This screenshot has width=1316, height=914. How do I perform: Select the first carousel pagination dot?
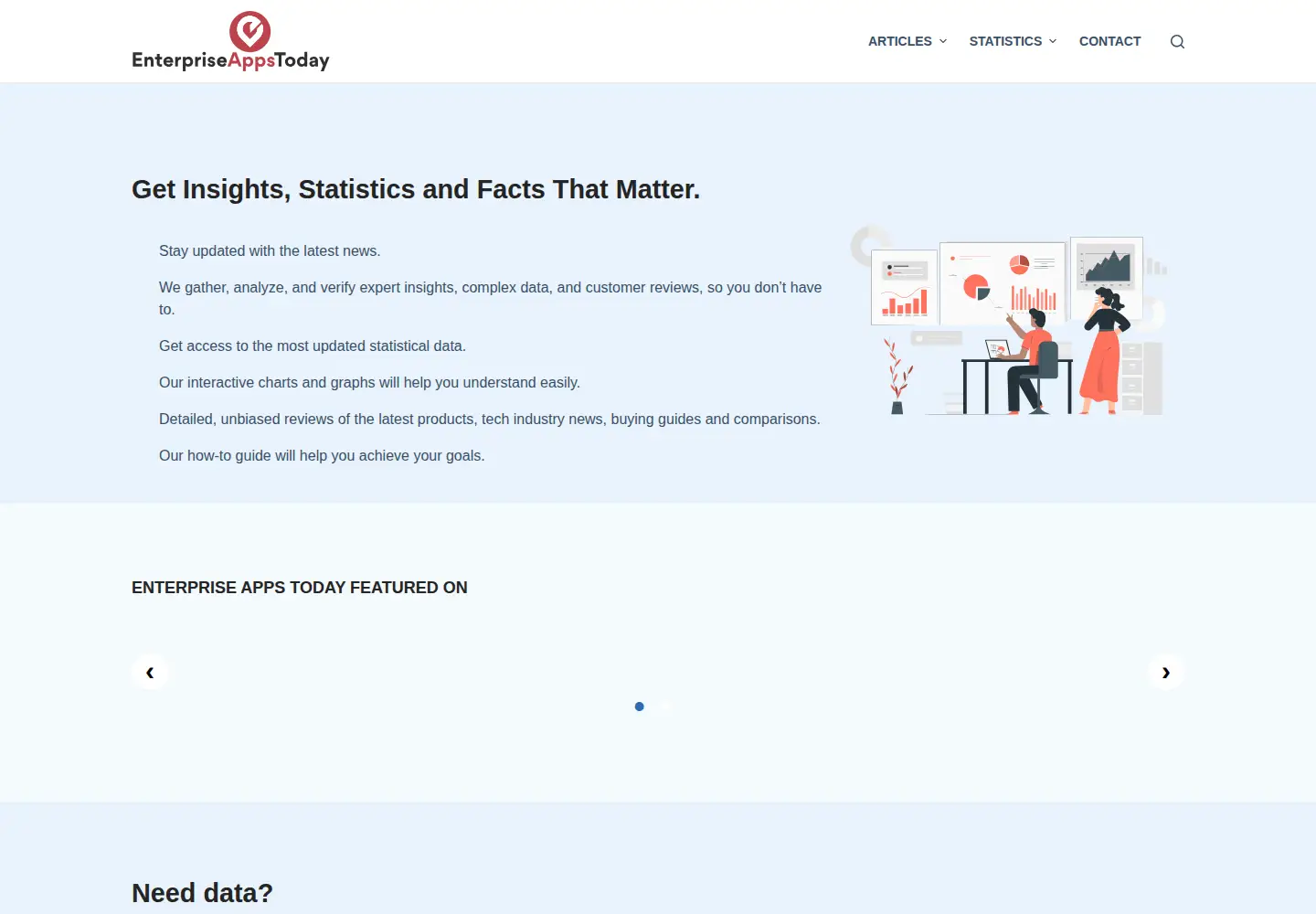tap(640, 707)
